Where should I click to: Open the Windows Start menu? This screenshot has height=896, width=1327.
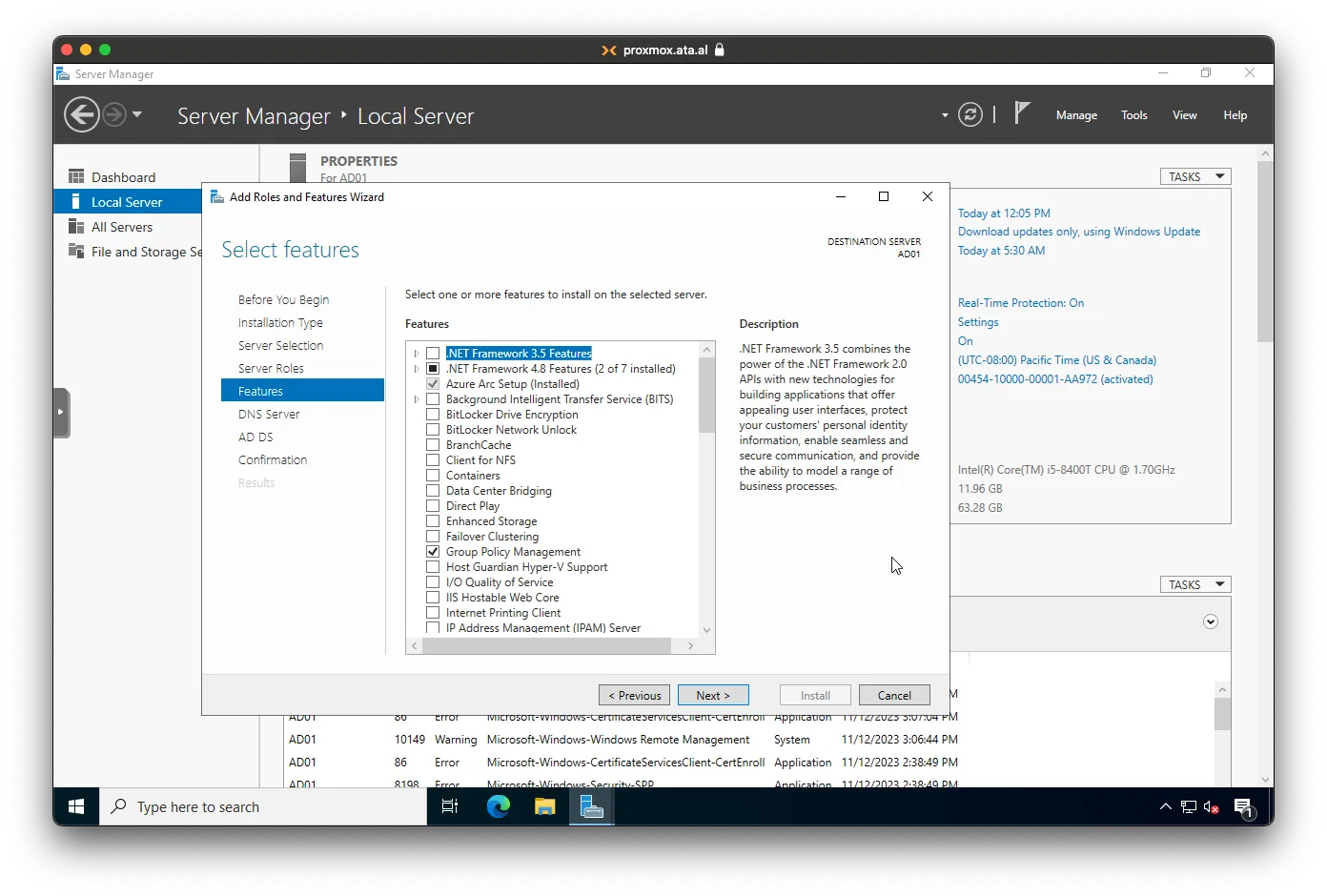tap(76, 806)
